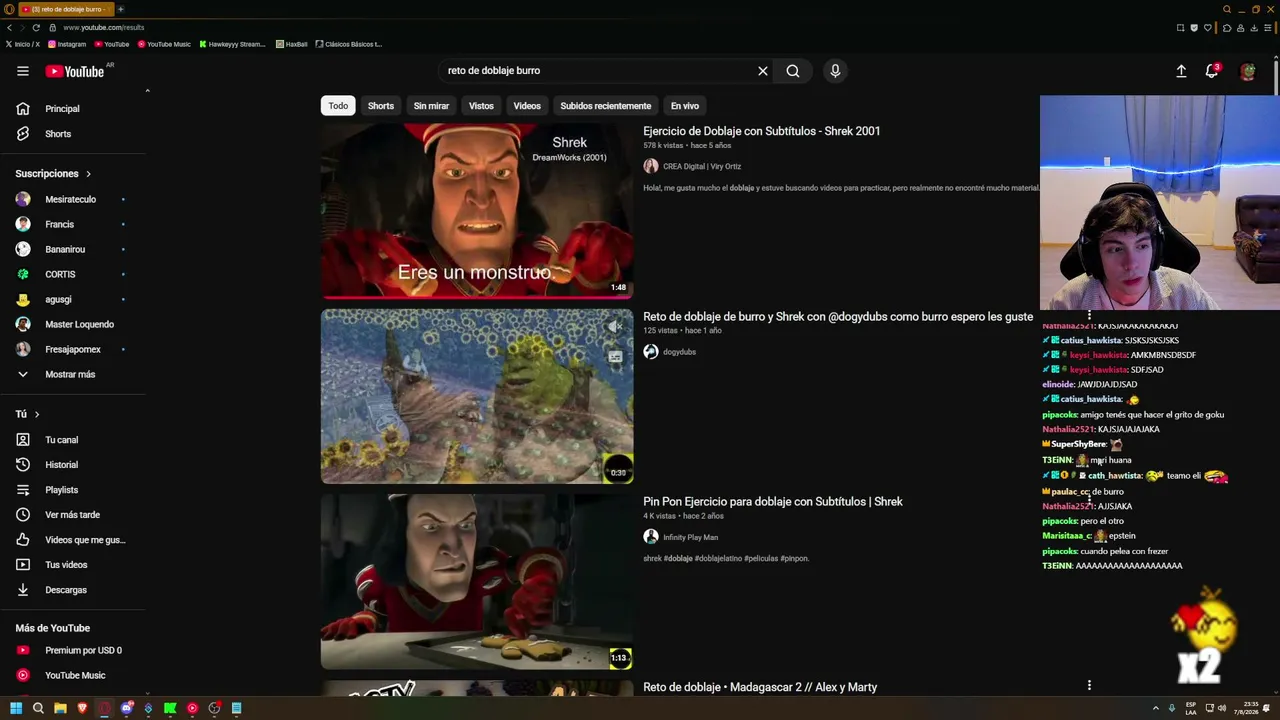Open Pin Pon Ejercicio para doblaje title

773,502
